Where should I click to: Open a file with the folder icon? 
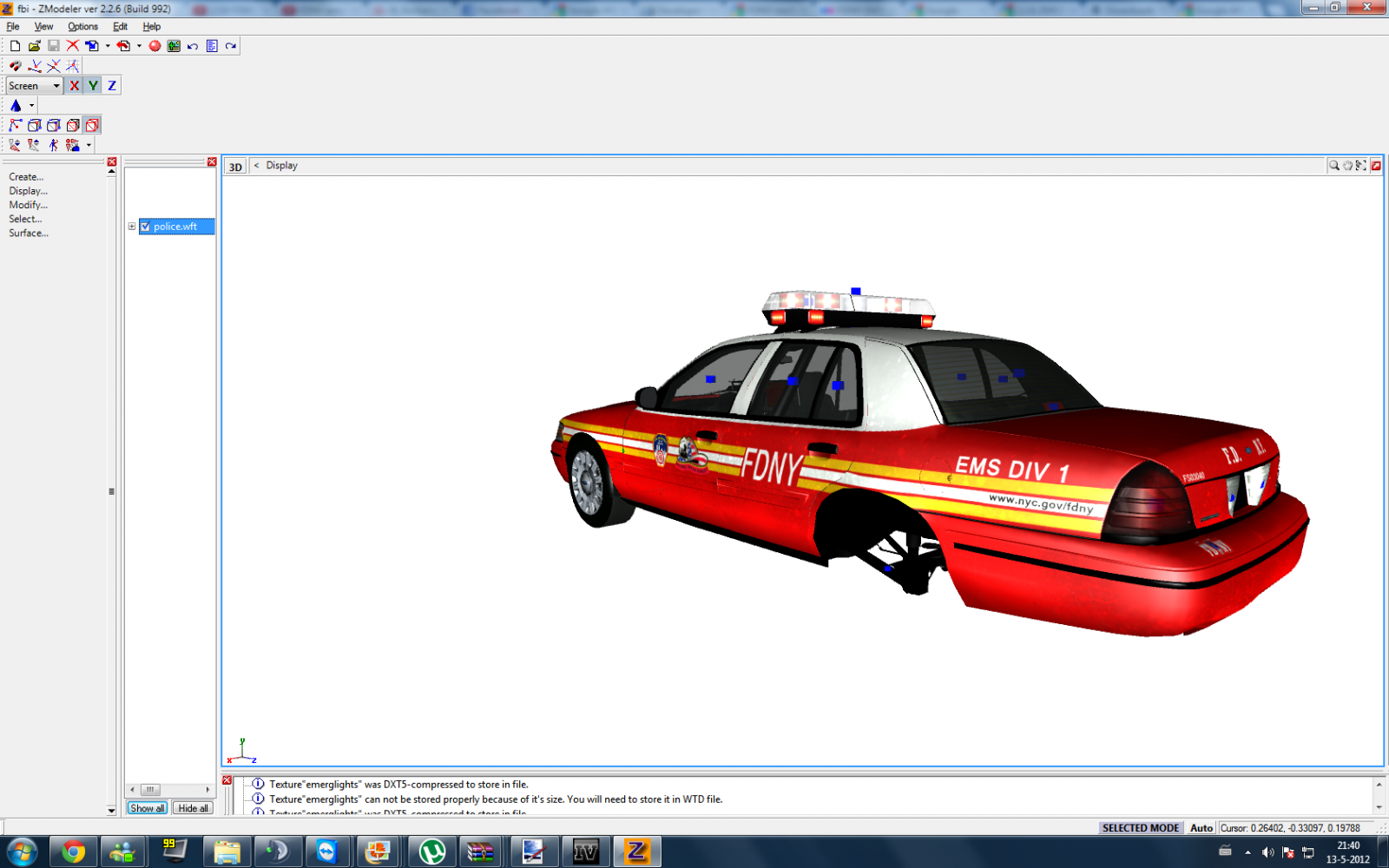pos(34,46)
